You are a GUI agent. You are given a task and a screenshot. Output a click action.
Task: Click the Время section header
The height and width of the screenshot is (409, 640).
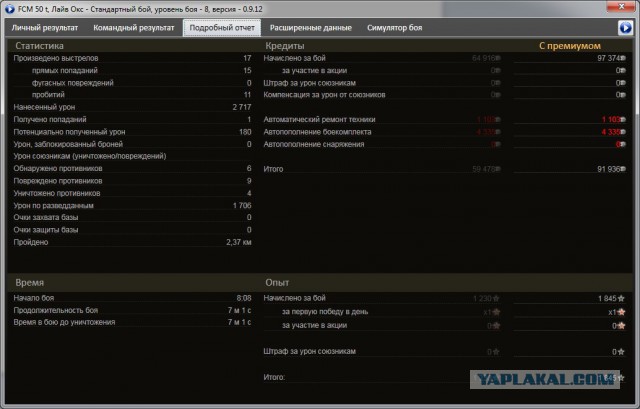(29, 282)
